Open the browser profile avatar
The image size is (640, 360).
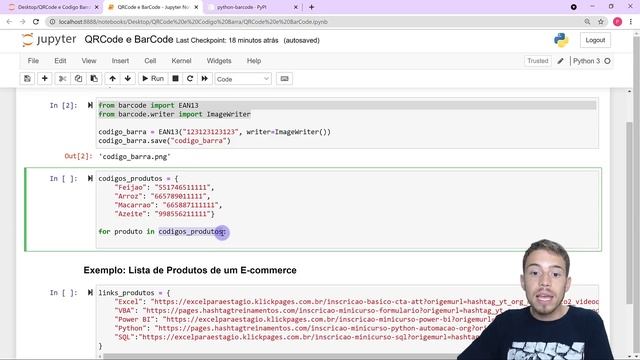[617, 22]
